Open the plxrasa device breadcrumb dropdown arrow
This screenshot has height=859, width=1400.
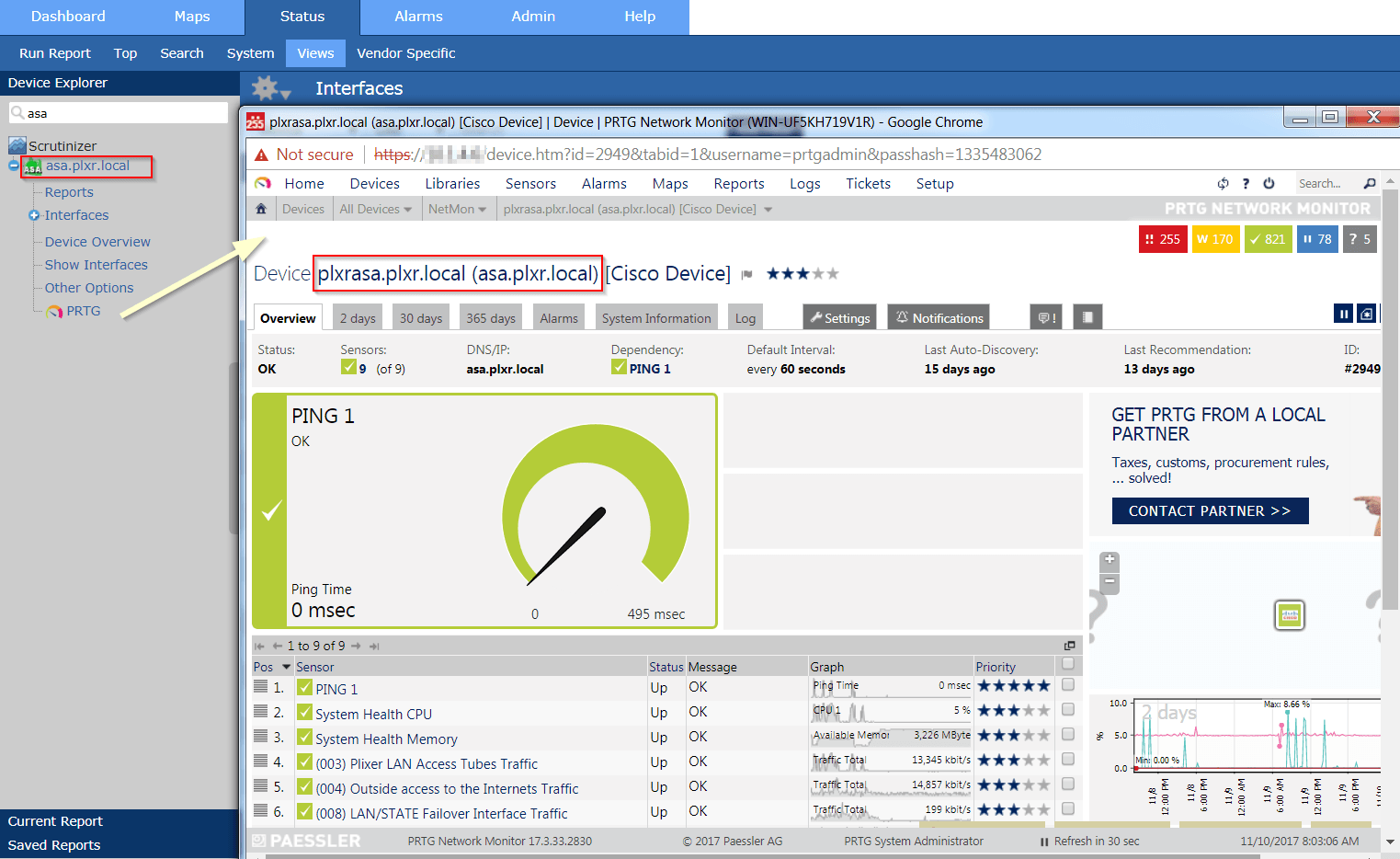click(768, 210)
